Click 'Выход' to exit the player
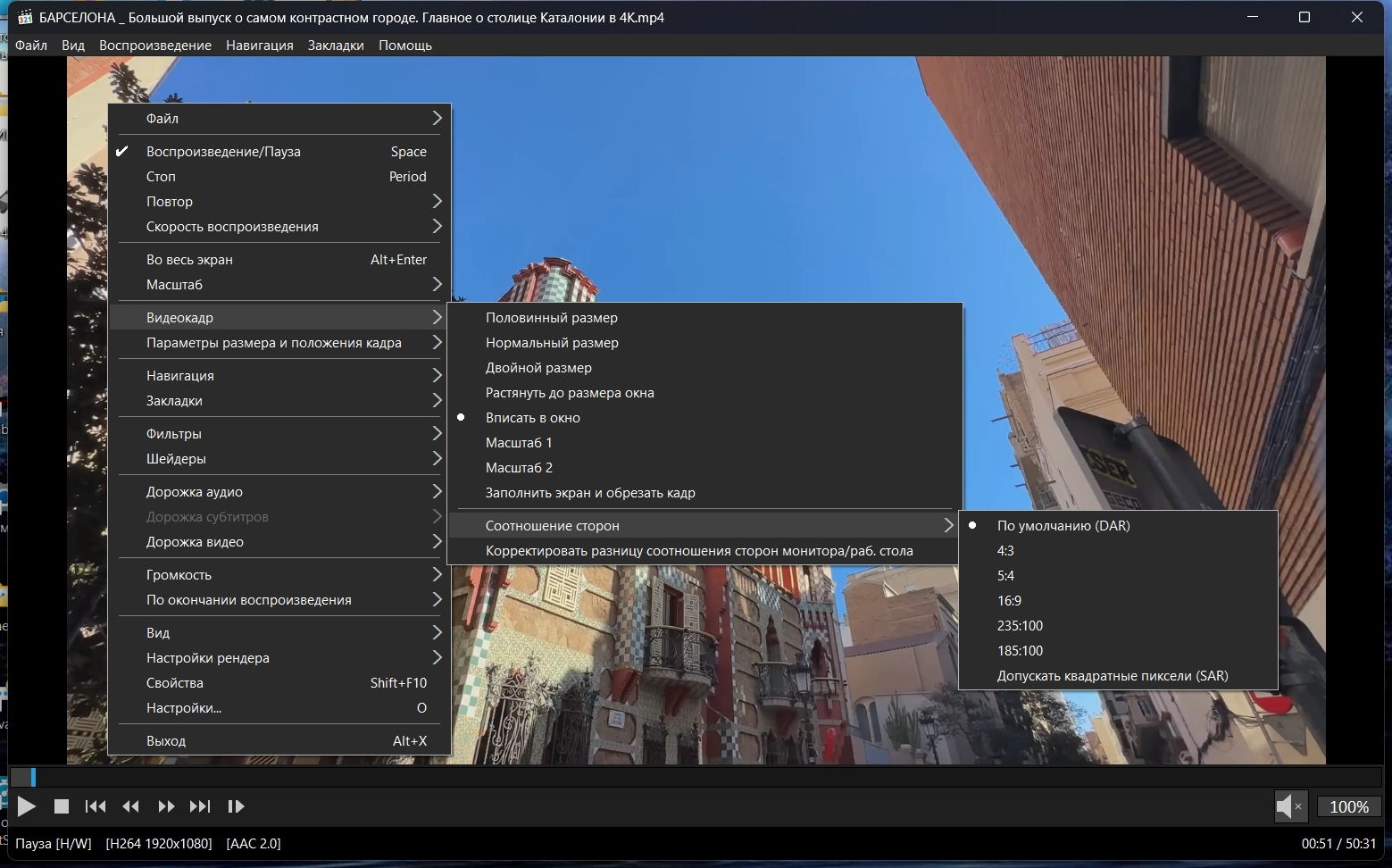1392x868 pixels. pyautogui.click(x=166, y=741)
